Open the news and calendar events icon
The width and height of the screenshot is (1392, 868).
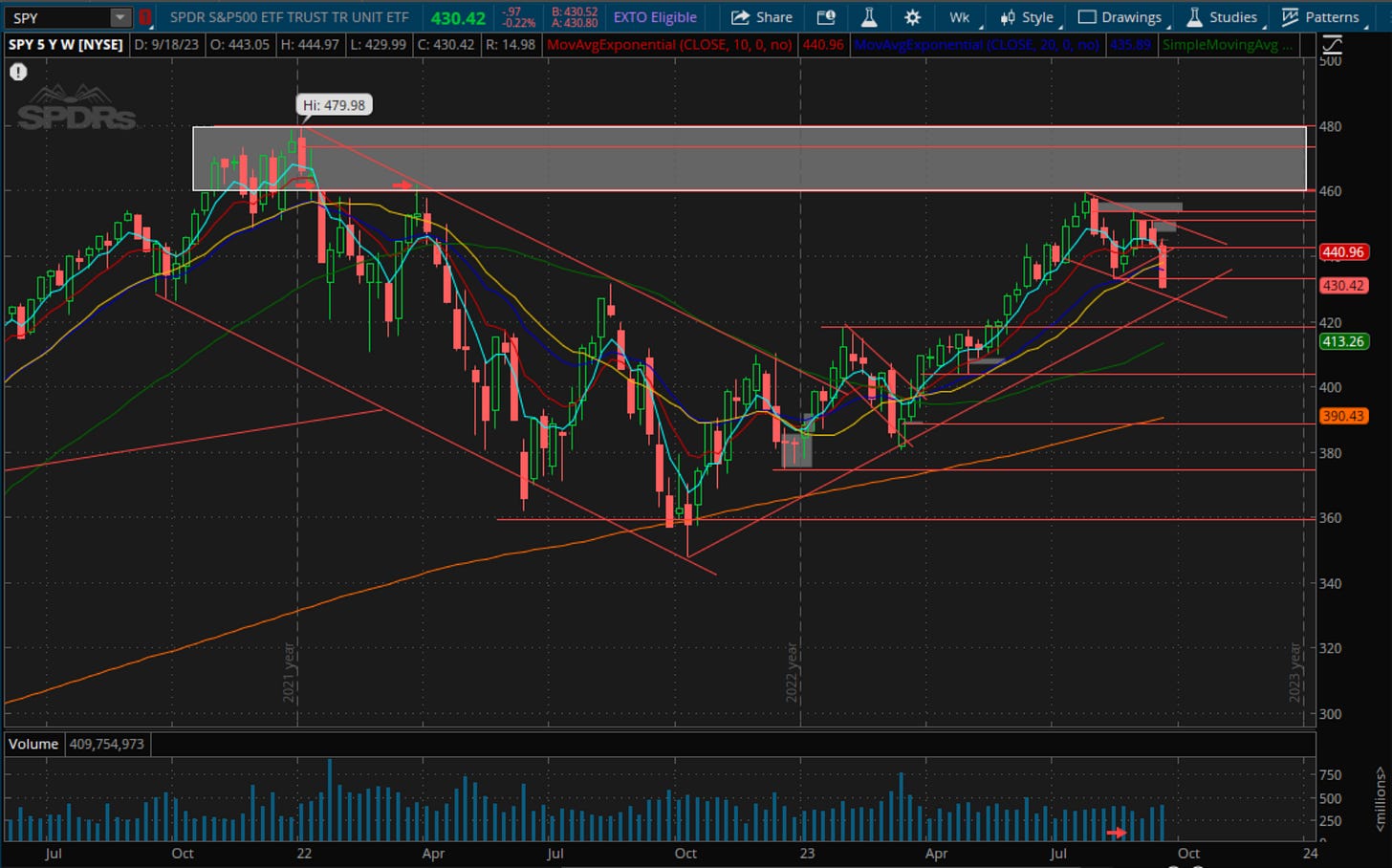coord(826,17)
